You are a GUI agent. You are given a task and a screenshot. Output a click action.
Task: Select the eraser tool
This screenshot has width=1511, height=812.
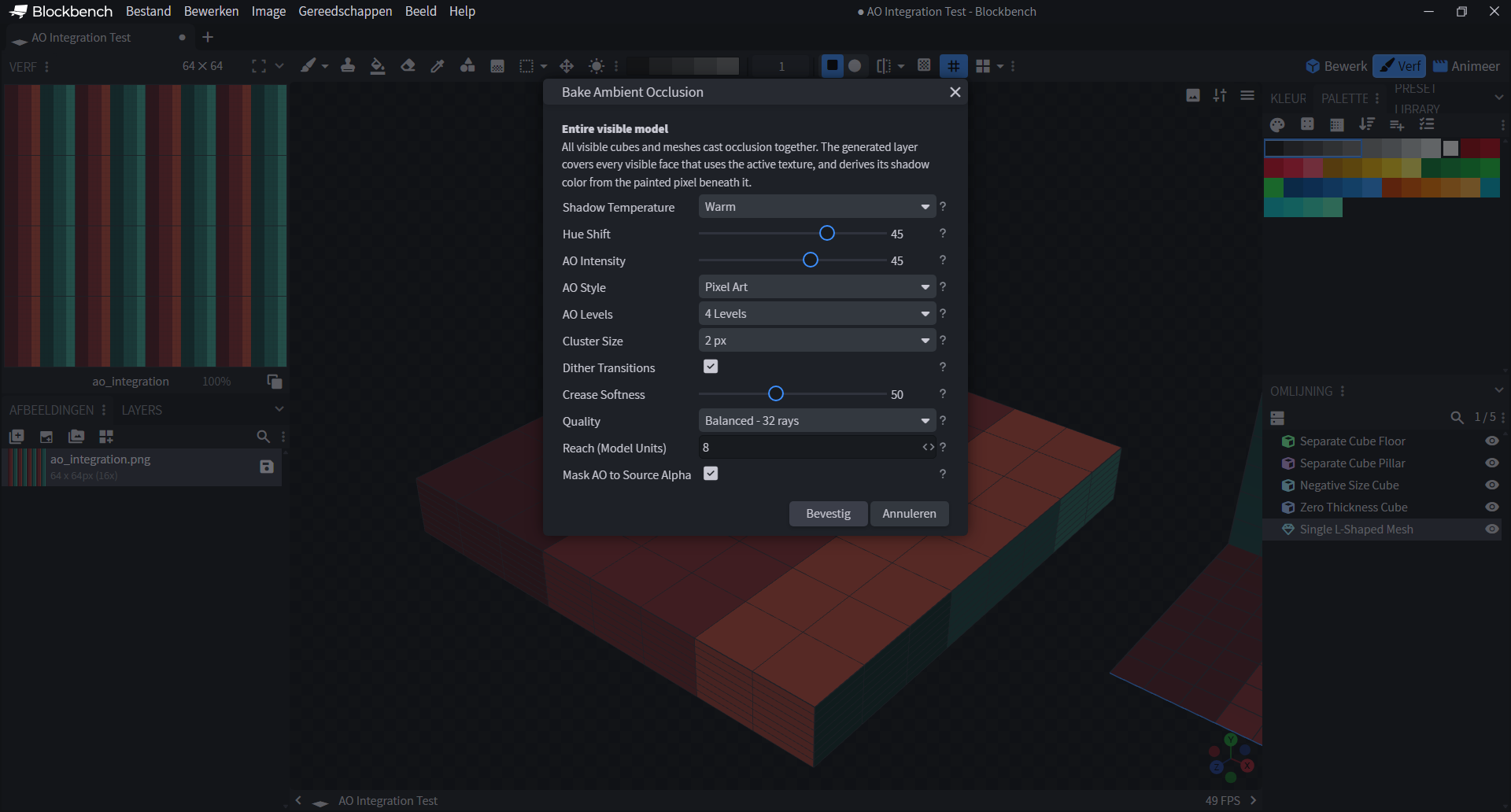point(408,66)
